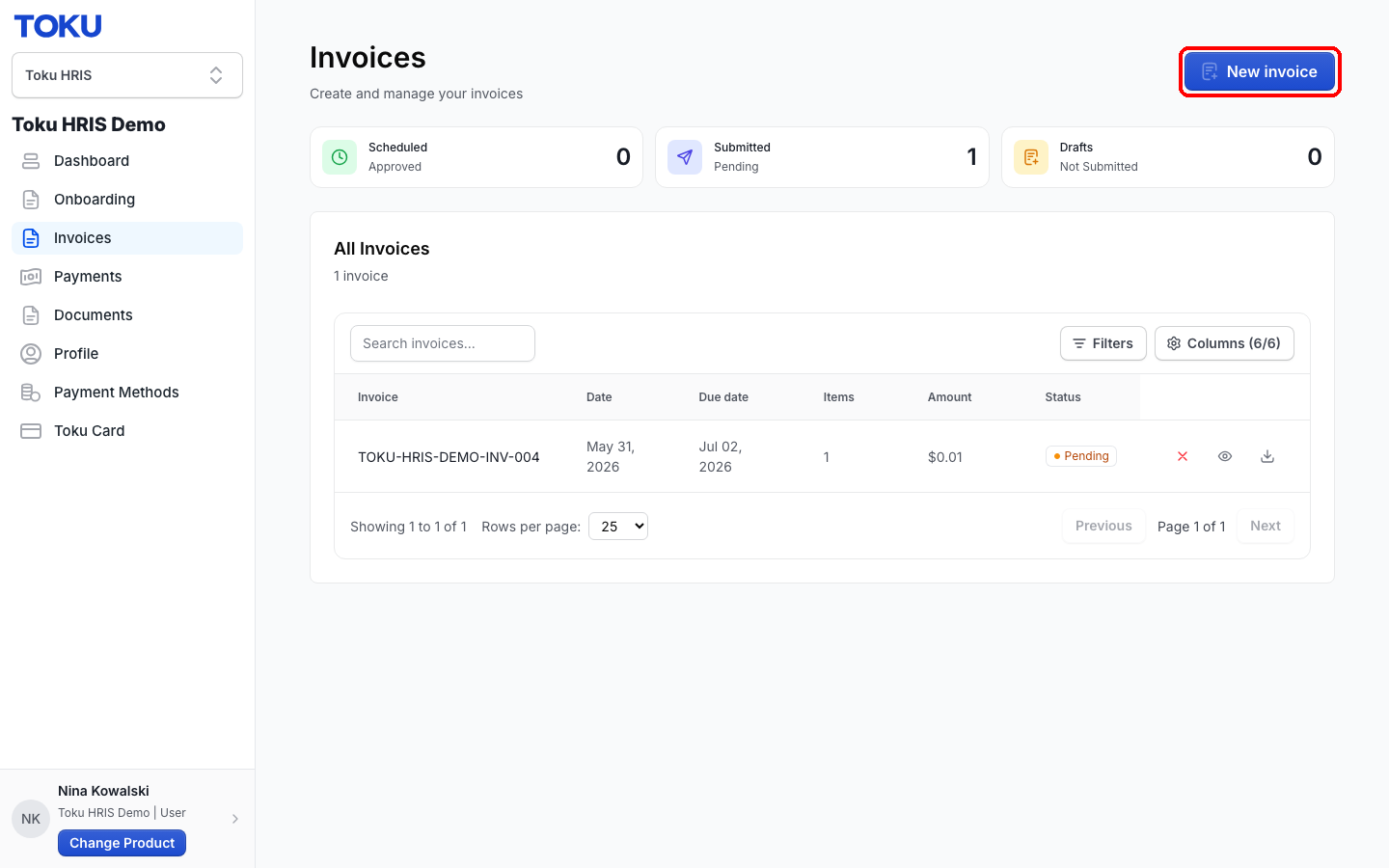The image size is (1389, 868).
Task: Open the Toku HRIS product switcher
Action: tap(127, 75)
